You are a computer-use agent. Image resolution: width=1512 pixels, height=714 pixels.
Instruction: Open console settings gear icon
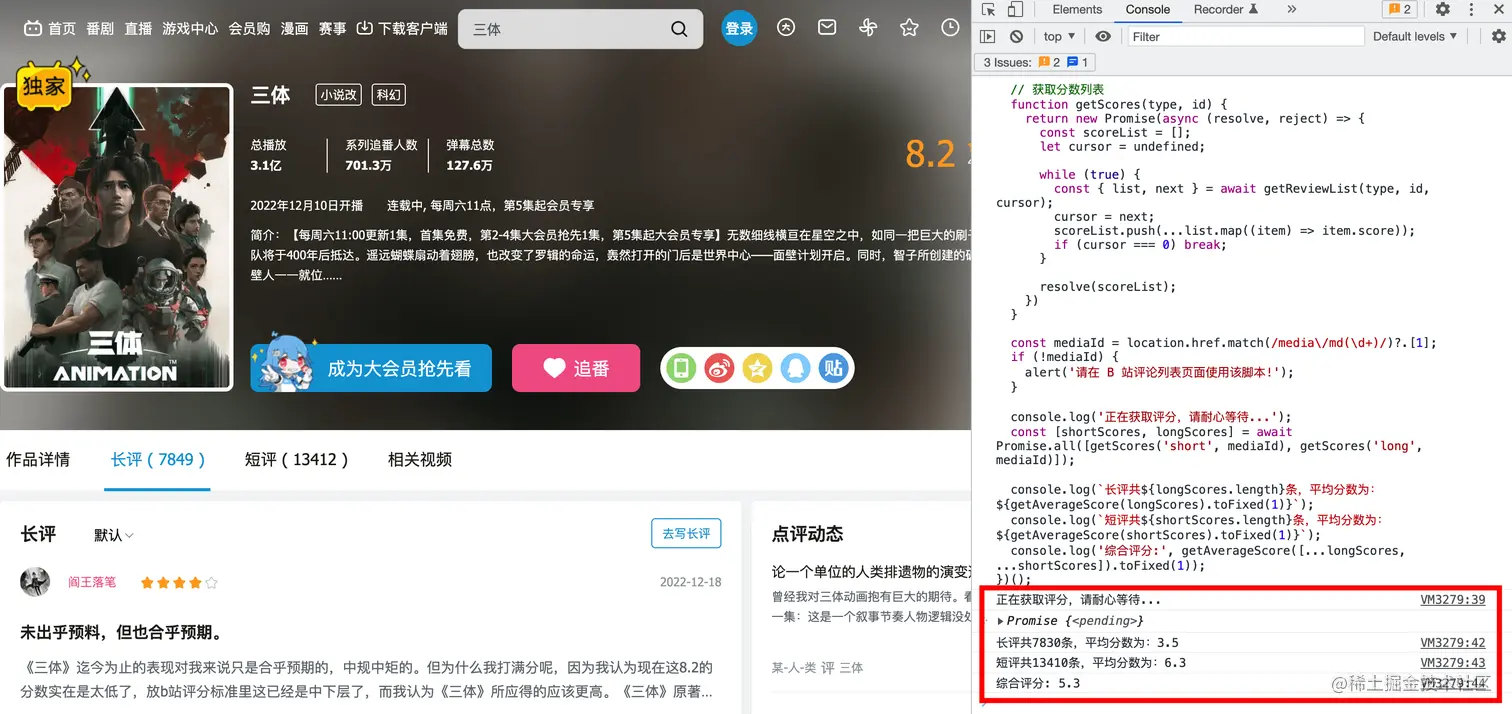coord(1498,36)
